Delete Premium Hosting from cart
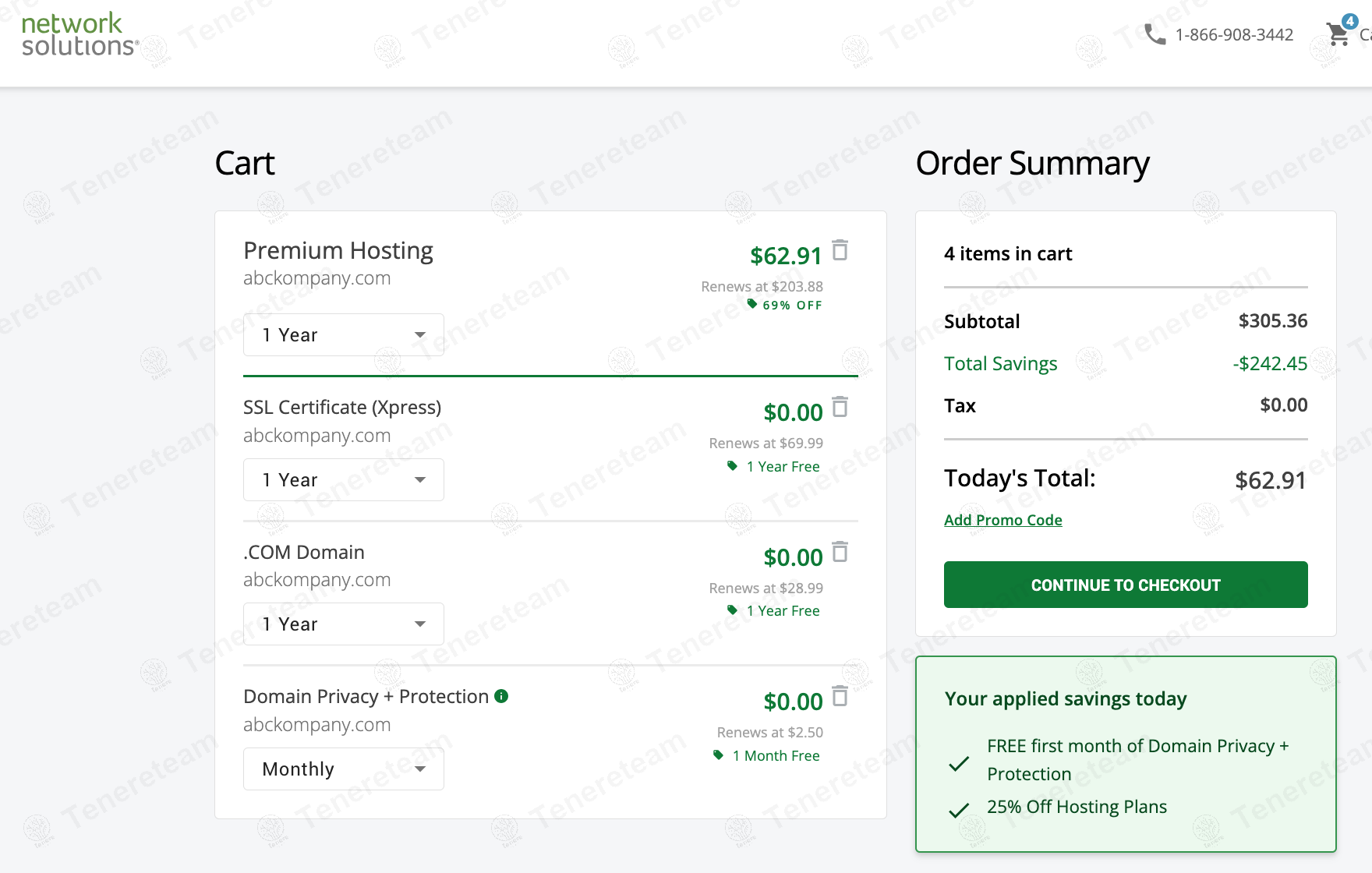Screen dimensions: 1372x873 840,250
